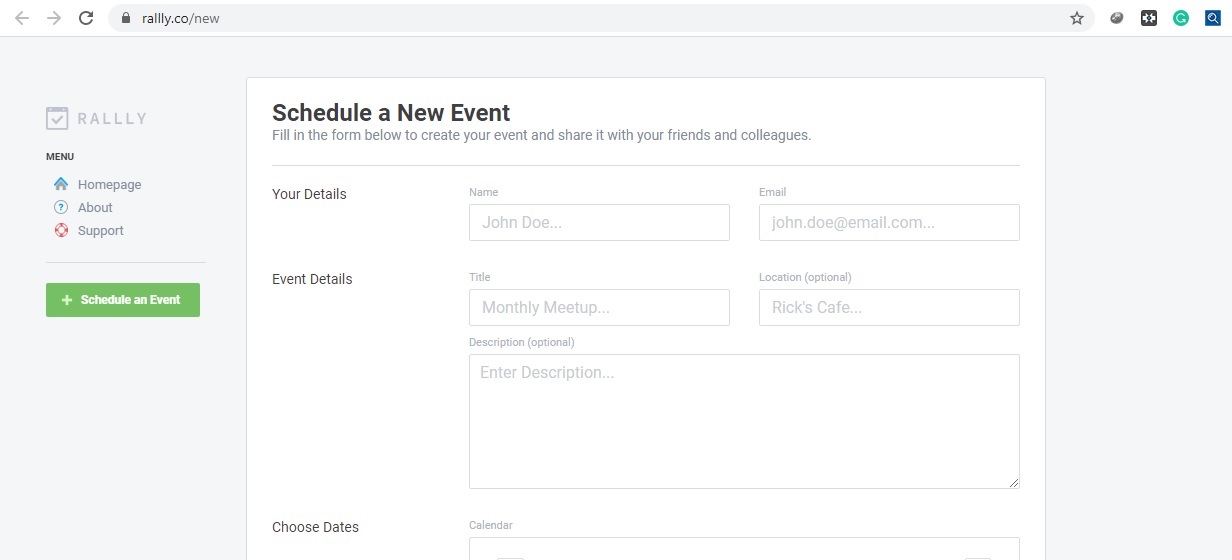Click the question mark About icon
Viewport: 1232px width, 560px height.
61,207
